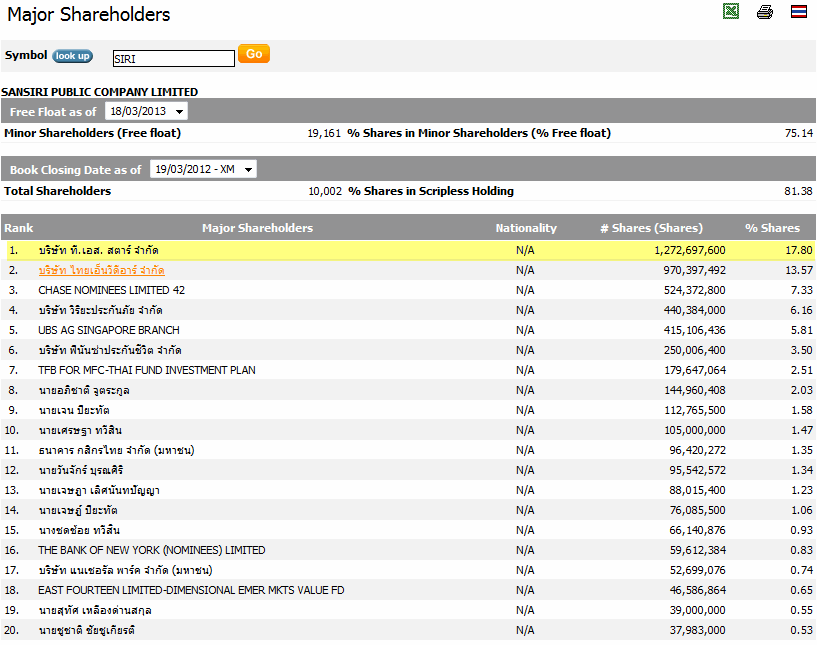The height and width of the screenshot is (645, 817).
Task: Open the symbol look up button
Action: point(72,56)
